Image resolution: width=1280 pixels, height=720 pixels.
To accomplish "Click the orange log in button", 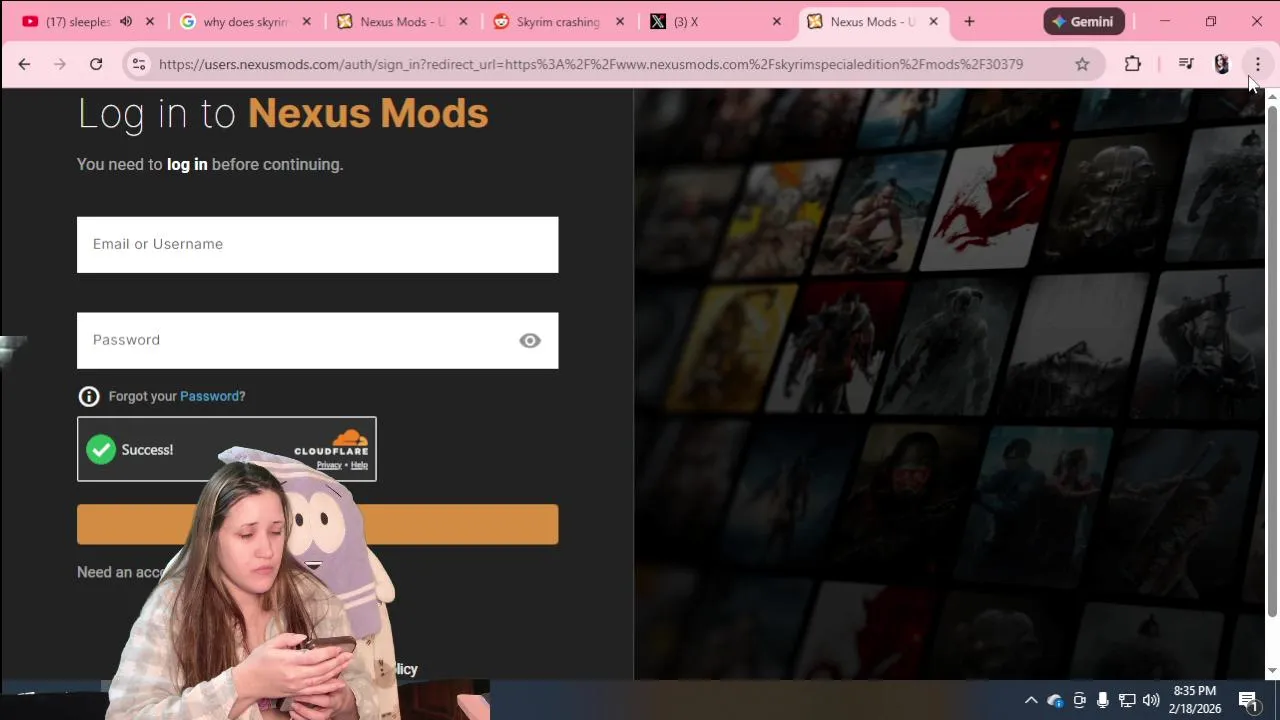I will (x=317, y=524).
